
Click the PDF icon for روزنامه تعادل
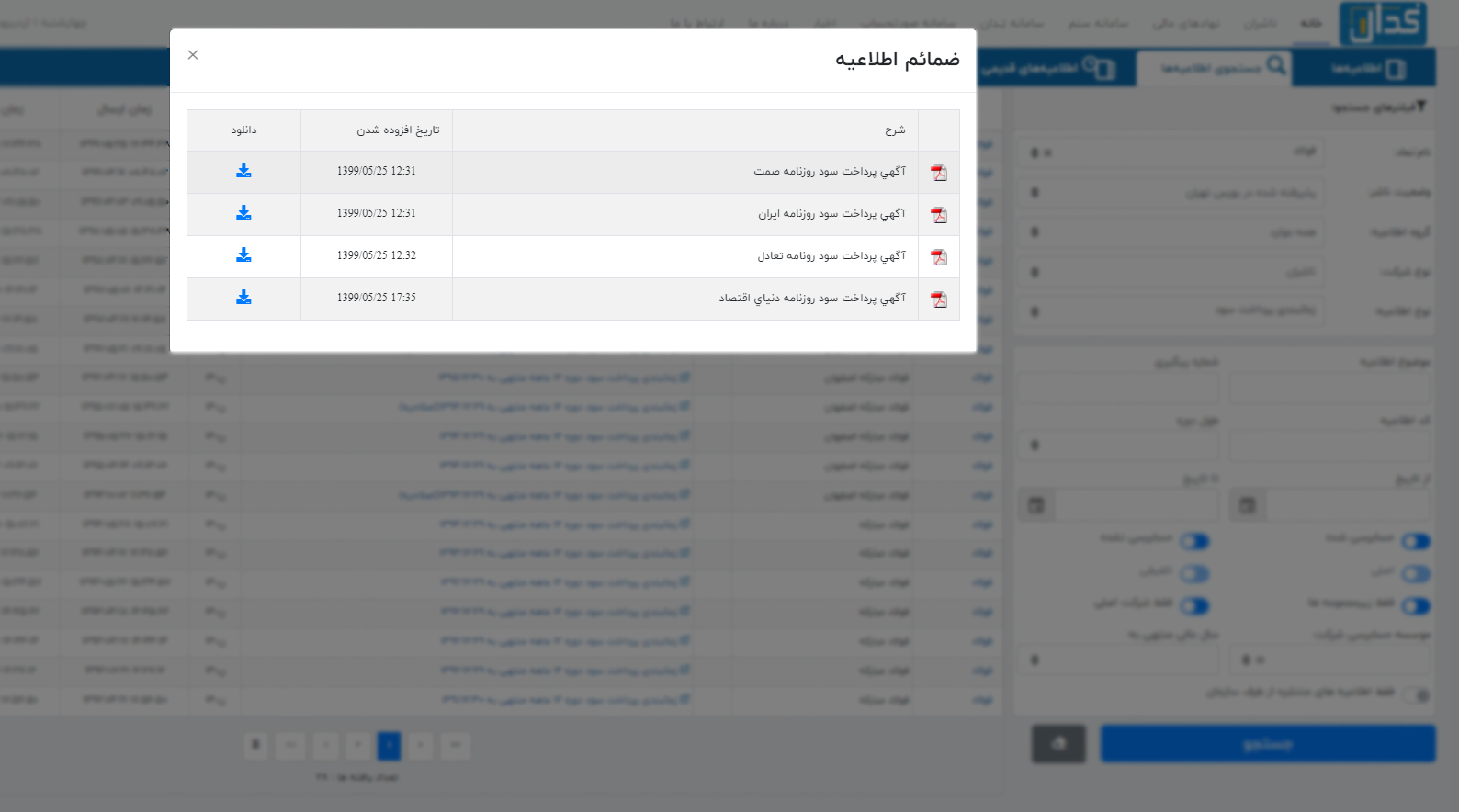(x=938, y=257)
